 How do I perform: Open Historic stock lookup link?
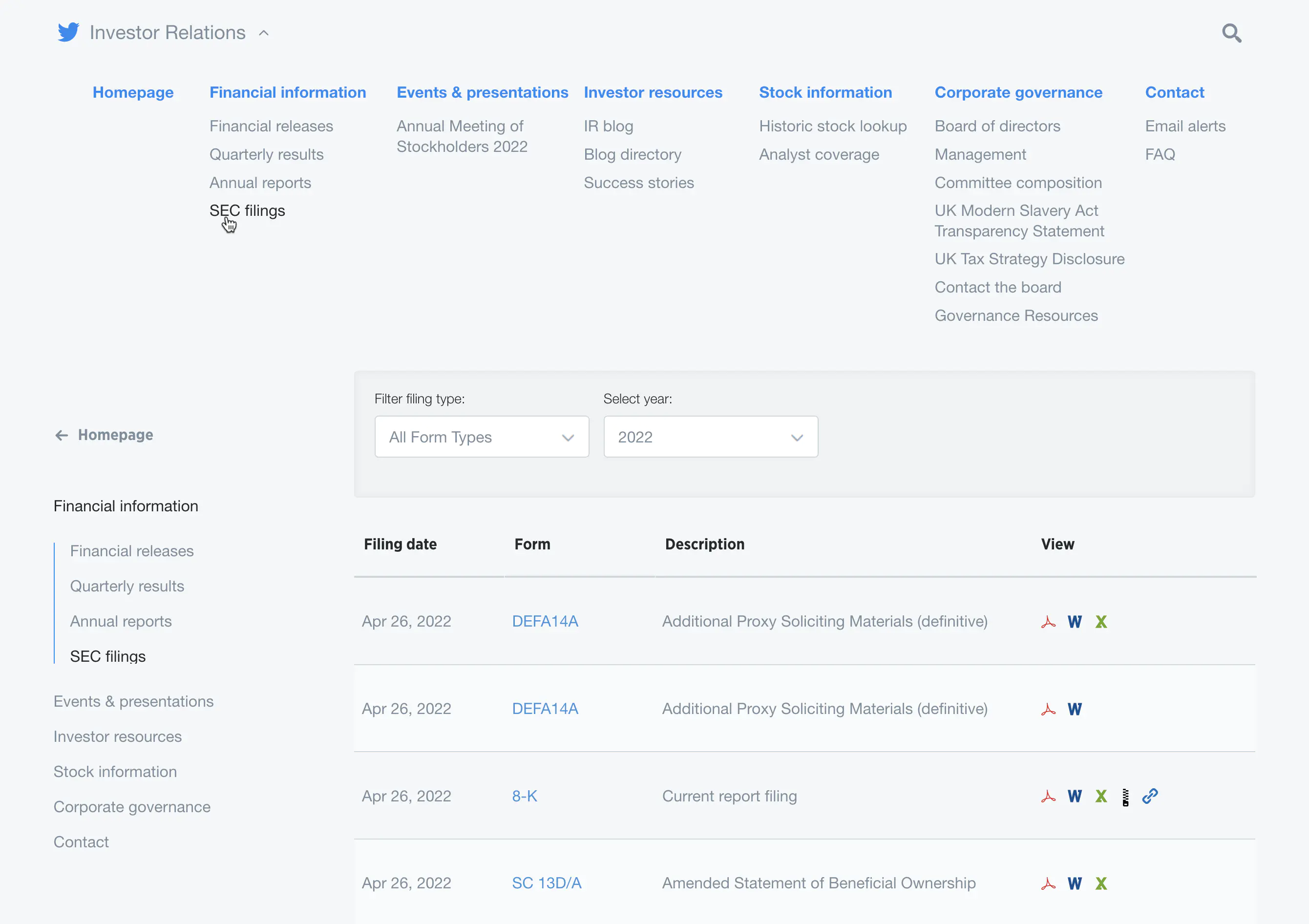[832, 126]
